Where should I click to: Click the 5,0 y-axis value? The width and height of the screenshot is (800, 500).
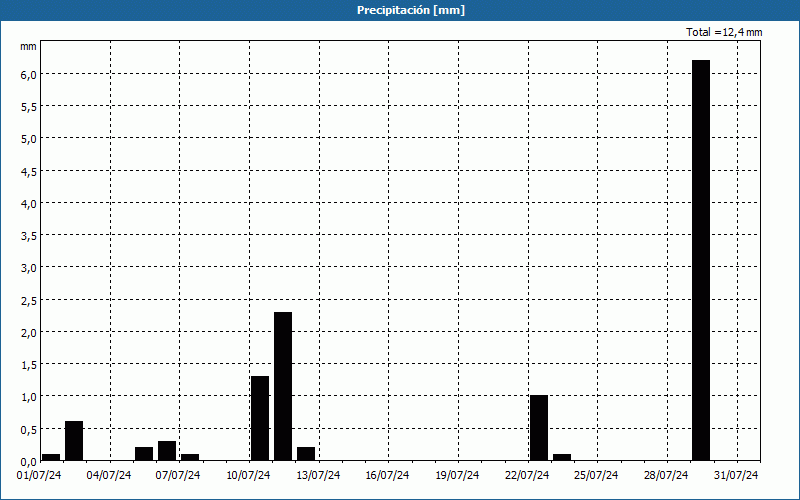[x=29, y=139]
